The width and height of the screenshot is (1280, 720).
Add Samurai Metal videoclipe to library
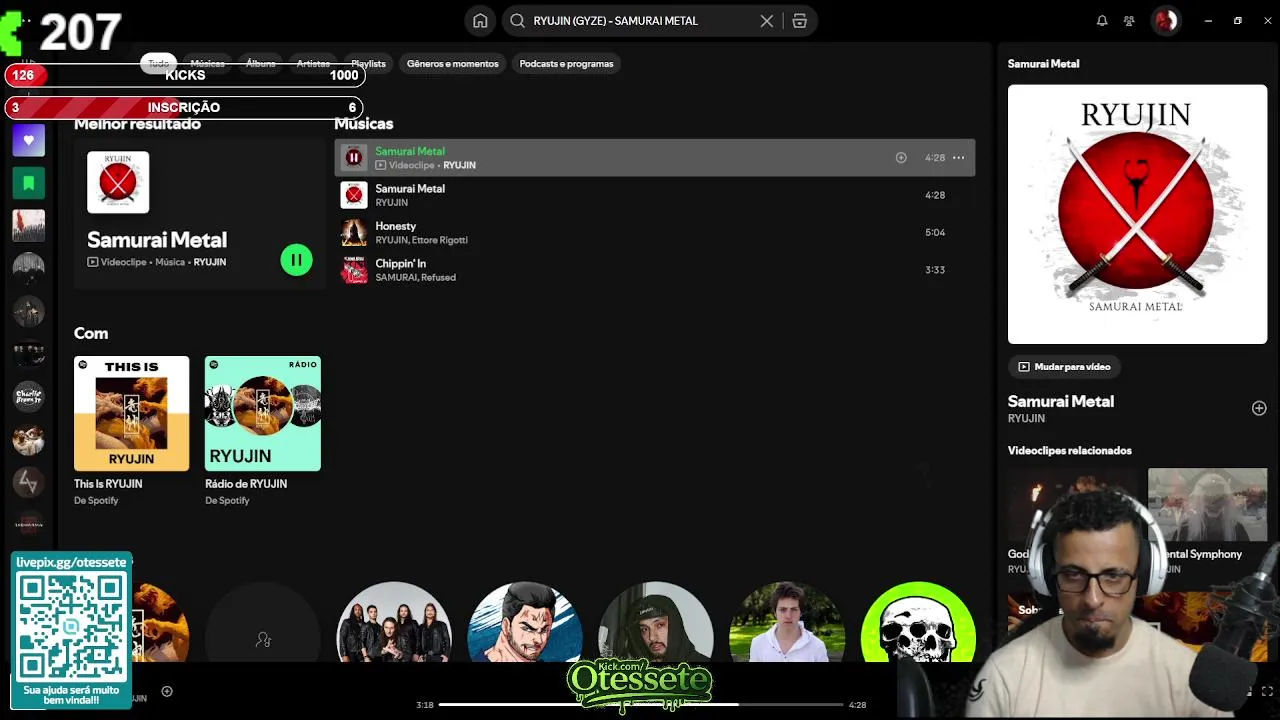(901, 157)
